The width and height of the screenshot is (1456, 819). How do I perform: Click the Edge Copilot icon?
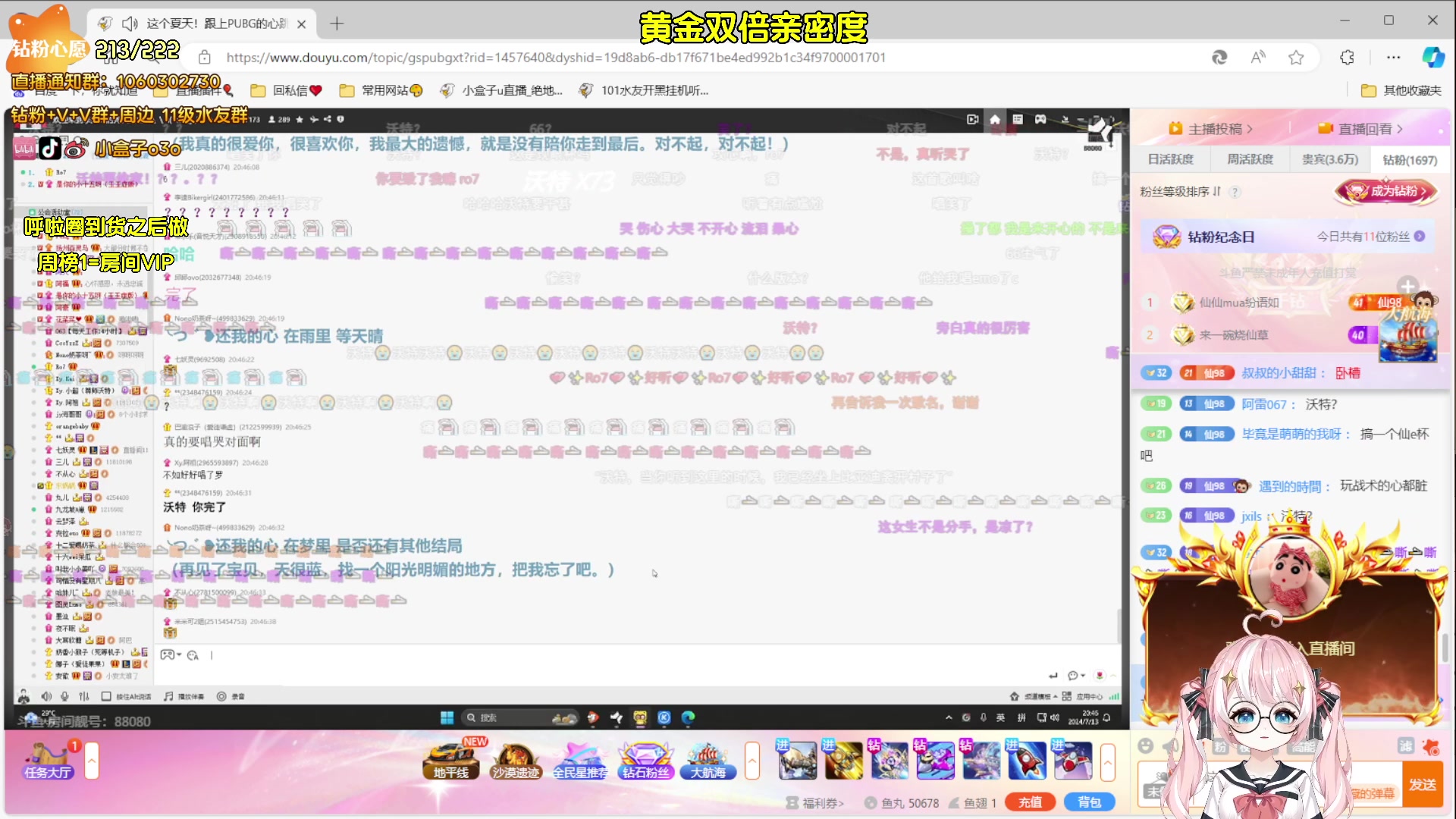point(1432,58)
